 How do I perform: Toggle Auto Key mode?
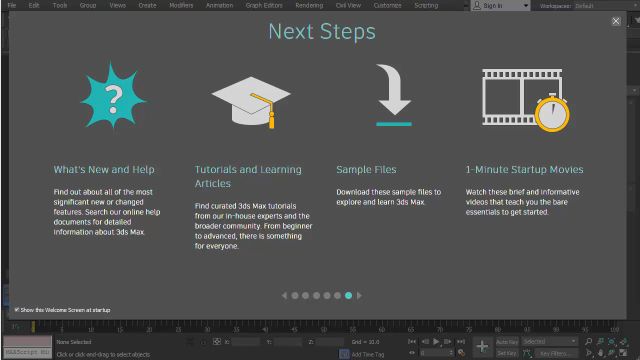tap(507, 342)
